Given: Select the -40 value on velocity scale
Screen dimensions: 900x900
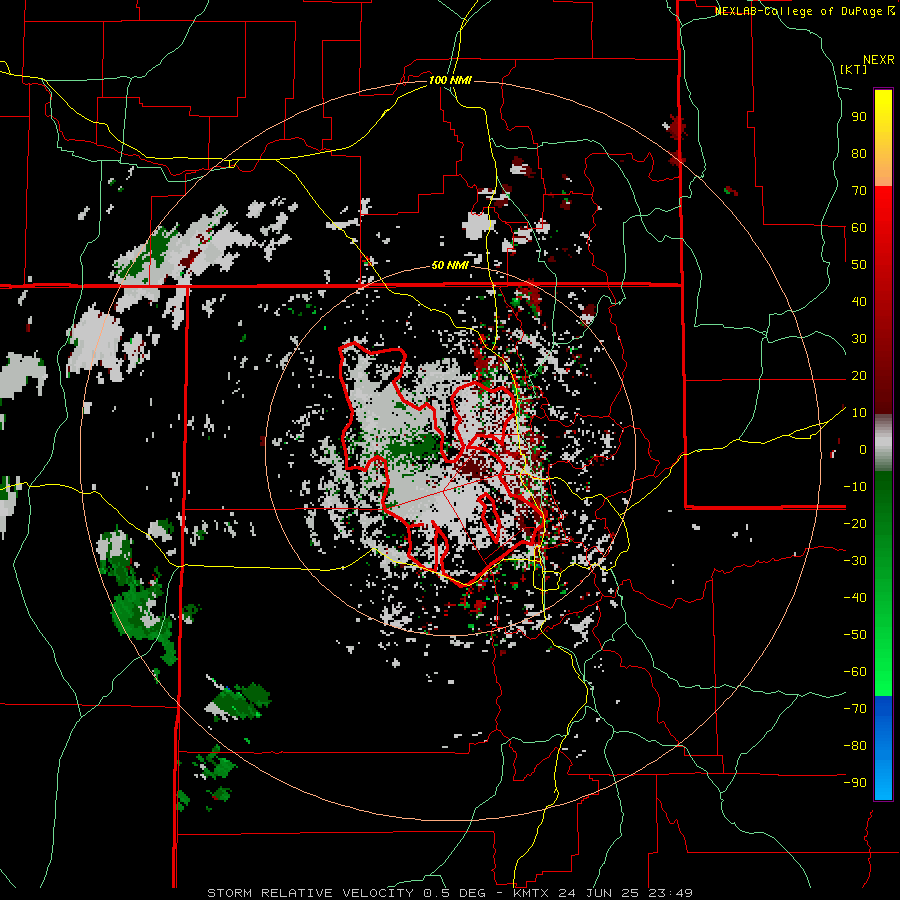Looking at the screenshot, I should (x=855, y=598).
